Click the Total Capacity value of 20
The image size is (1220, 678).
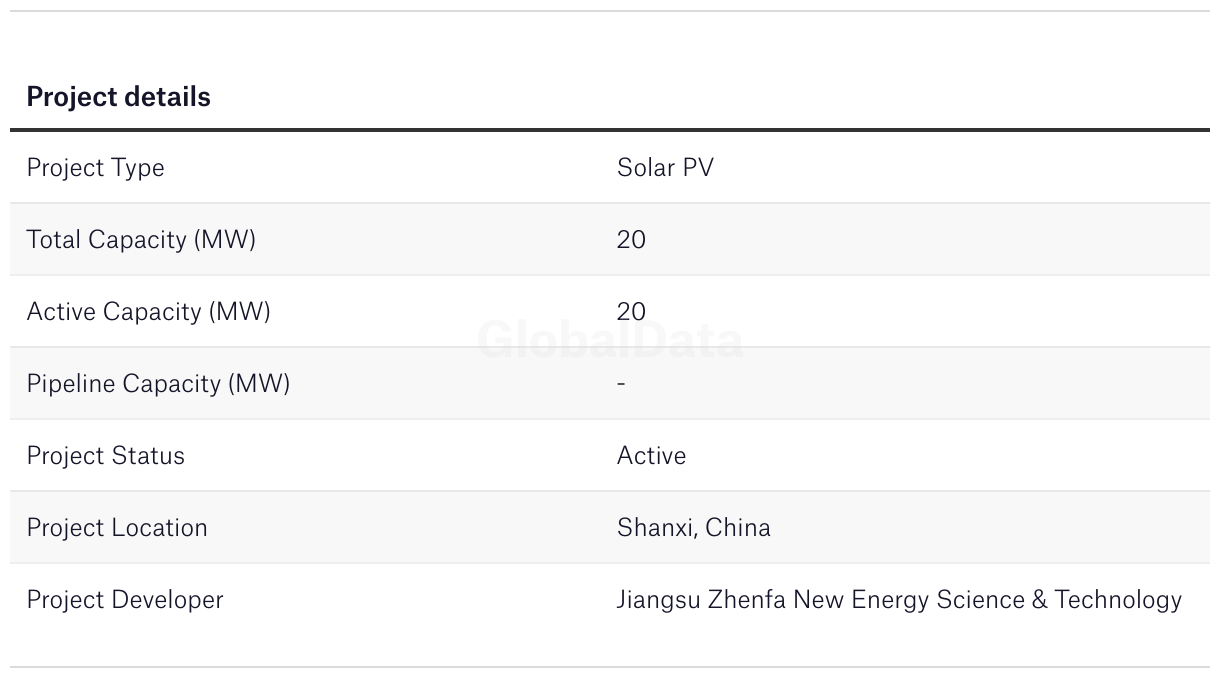[631, 240]
